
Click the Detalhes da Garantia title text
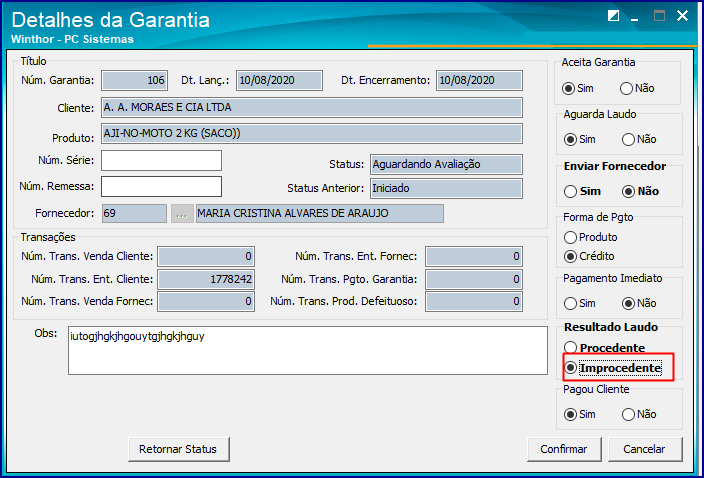110,20
